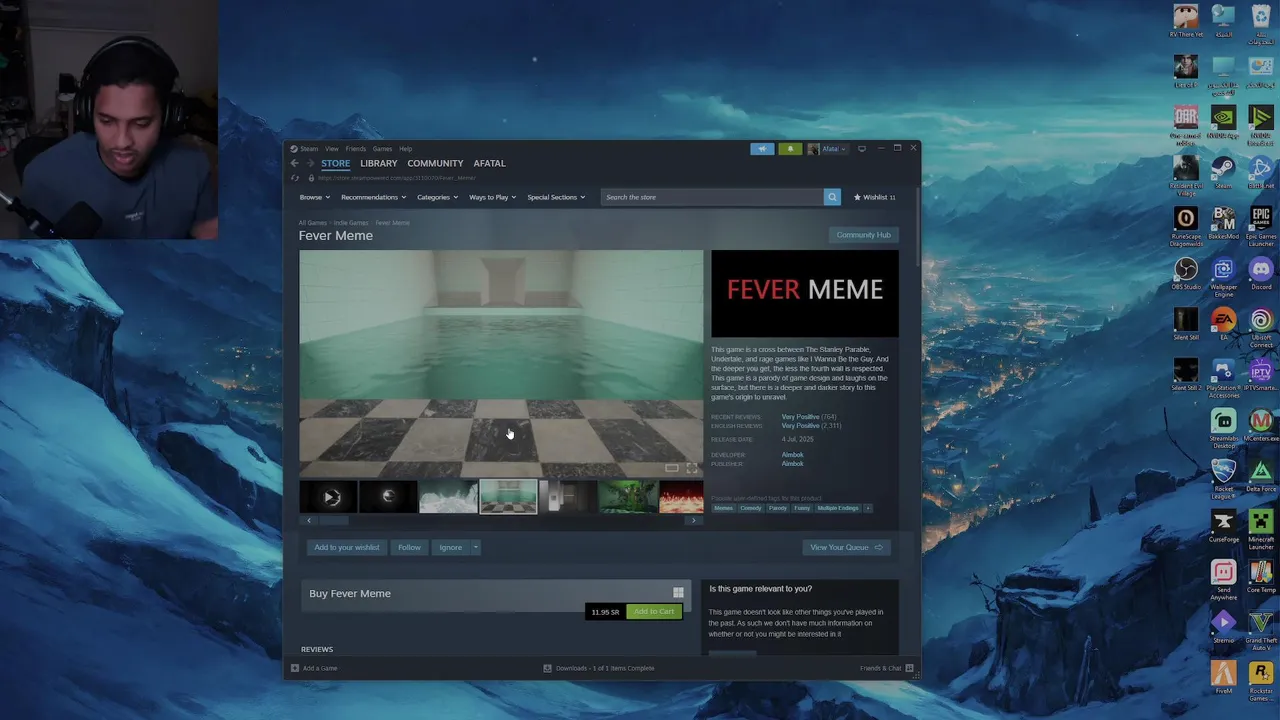Switch to the LIBRARY tab
1280x720 pixels.
point(379,163)
